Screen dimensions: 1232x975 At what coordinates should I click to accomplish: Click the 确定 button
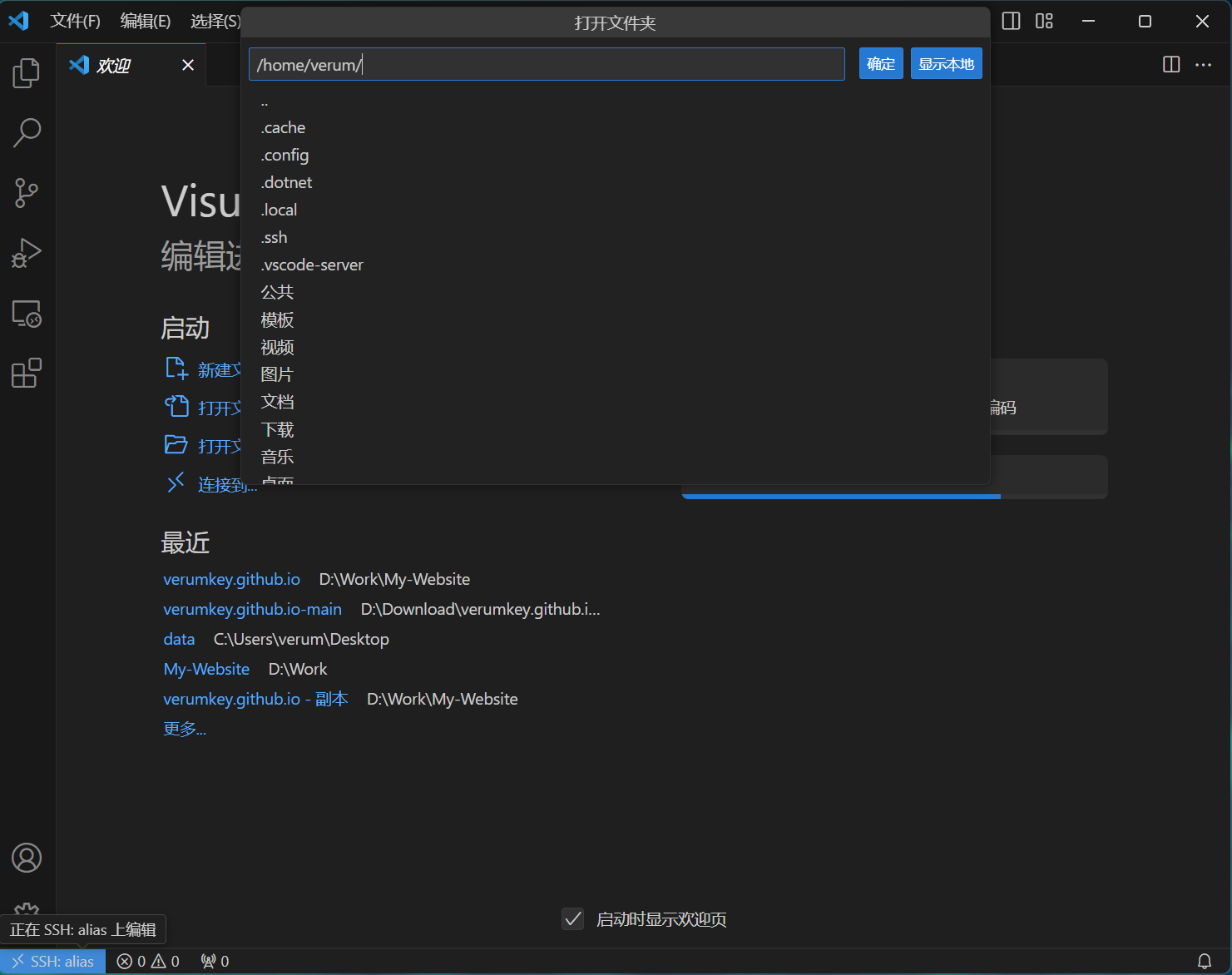881,64
